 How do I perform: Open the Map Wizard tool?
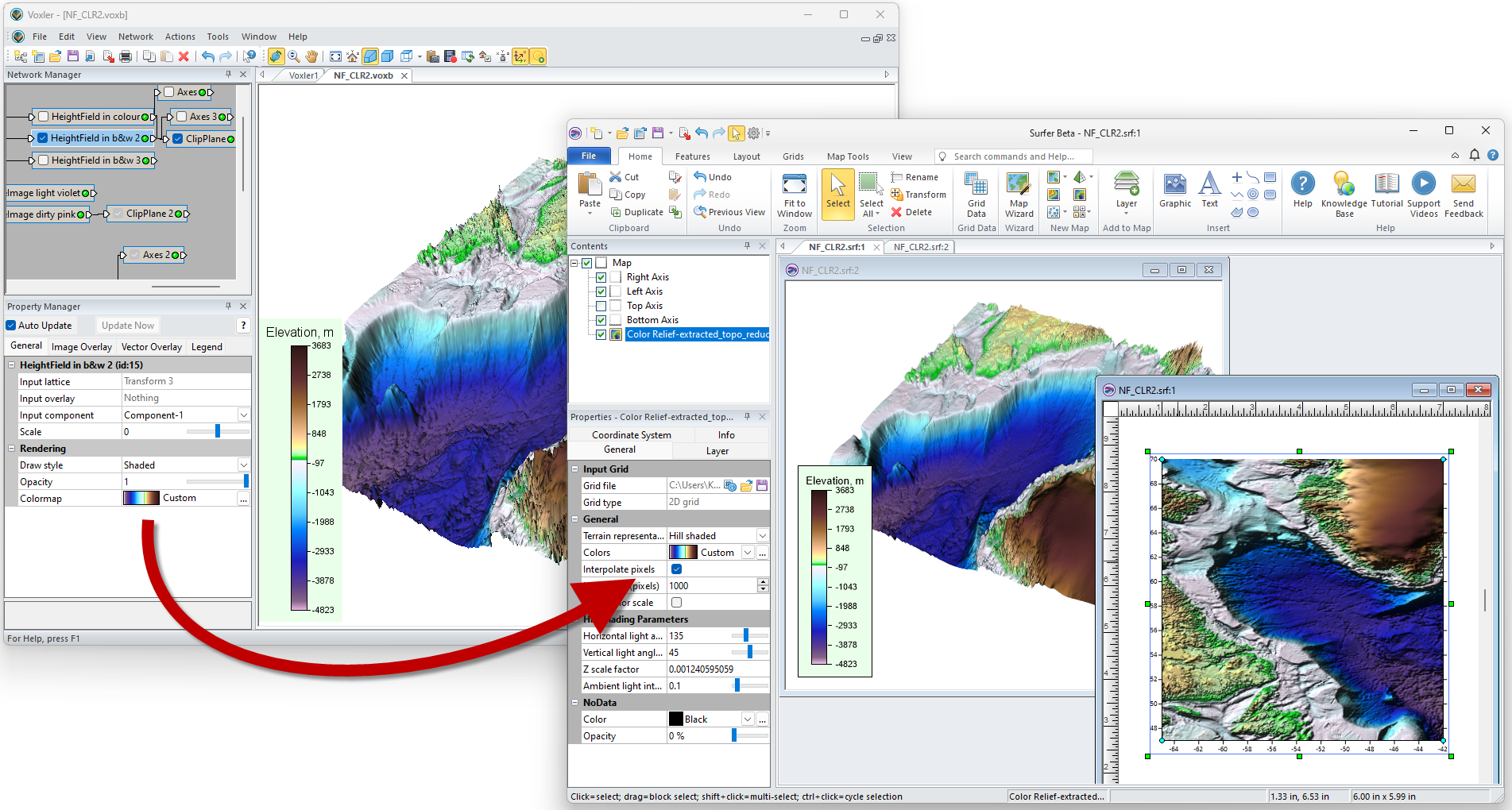coord(1019,185)
